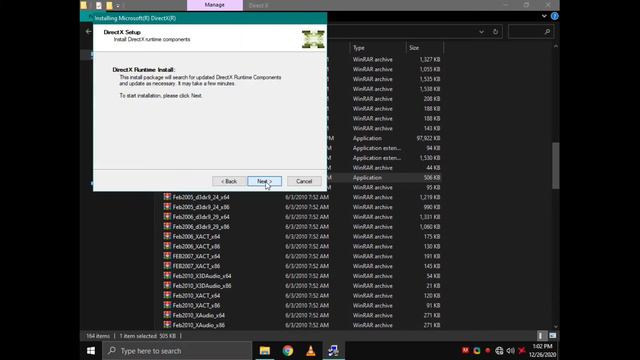The height and width of the screenshot is (360, 640).
Task: Select file FEB2007_XACT_x86
Action: (x=196, y=266)
